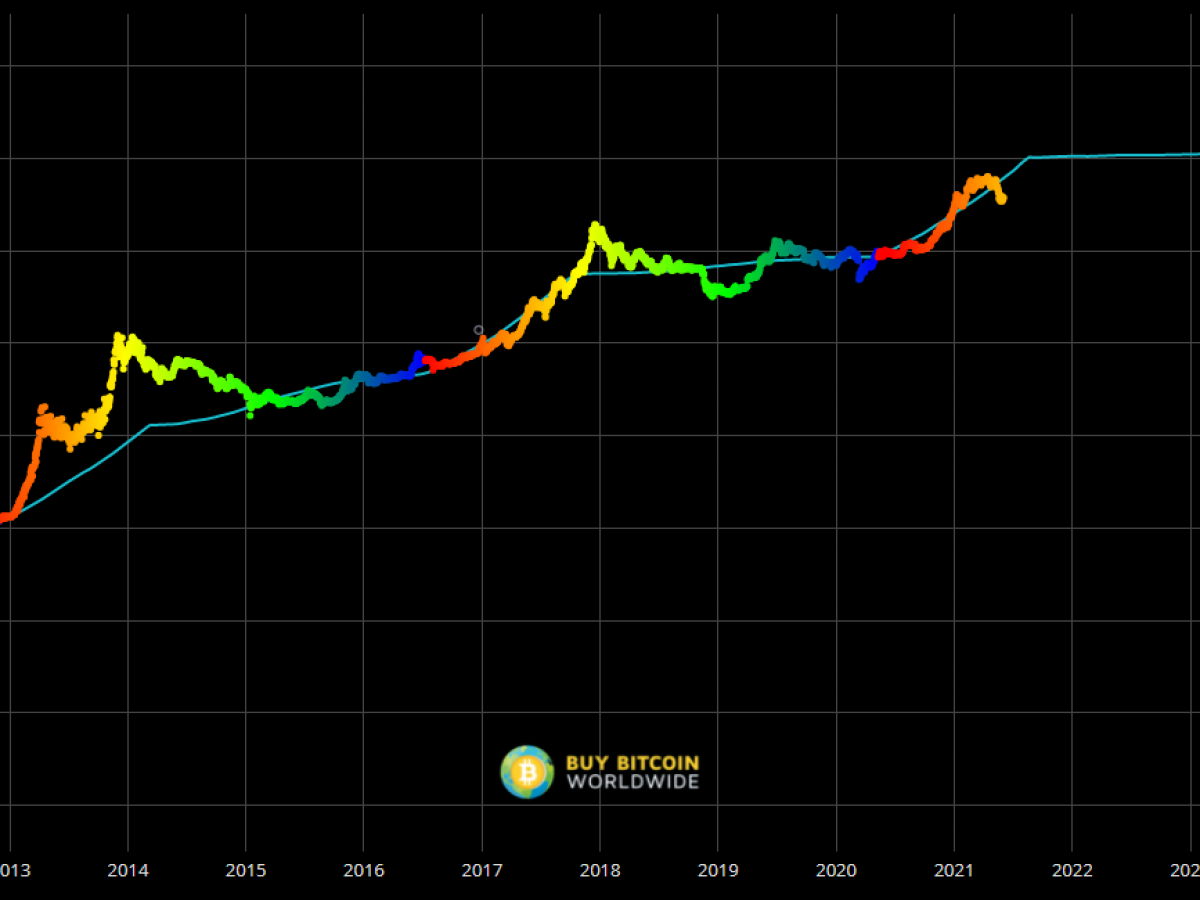The width and height of the screenshot is (1200, 900).
Task: Select the blue spike in mid-2016
Action: [x=418, y=356]
